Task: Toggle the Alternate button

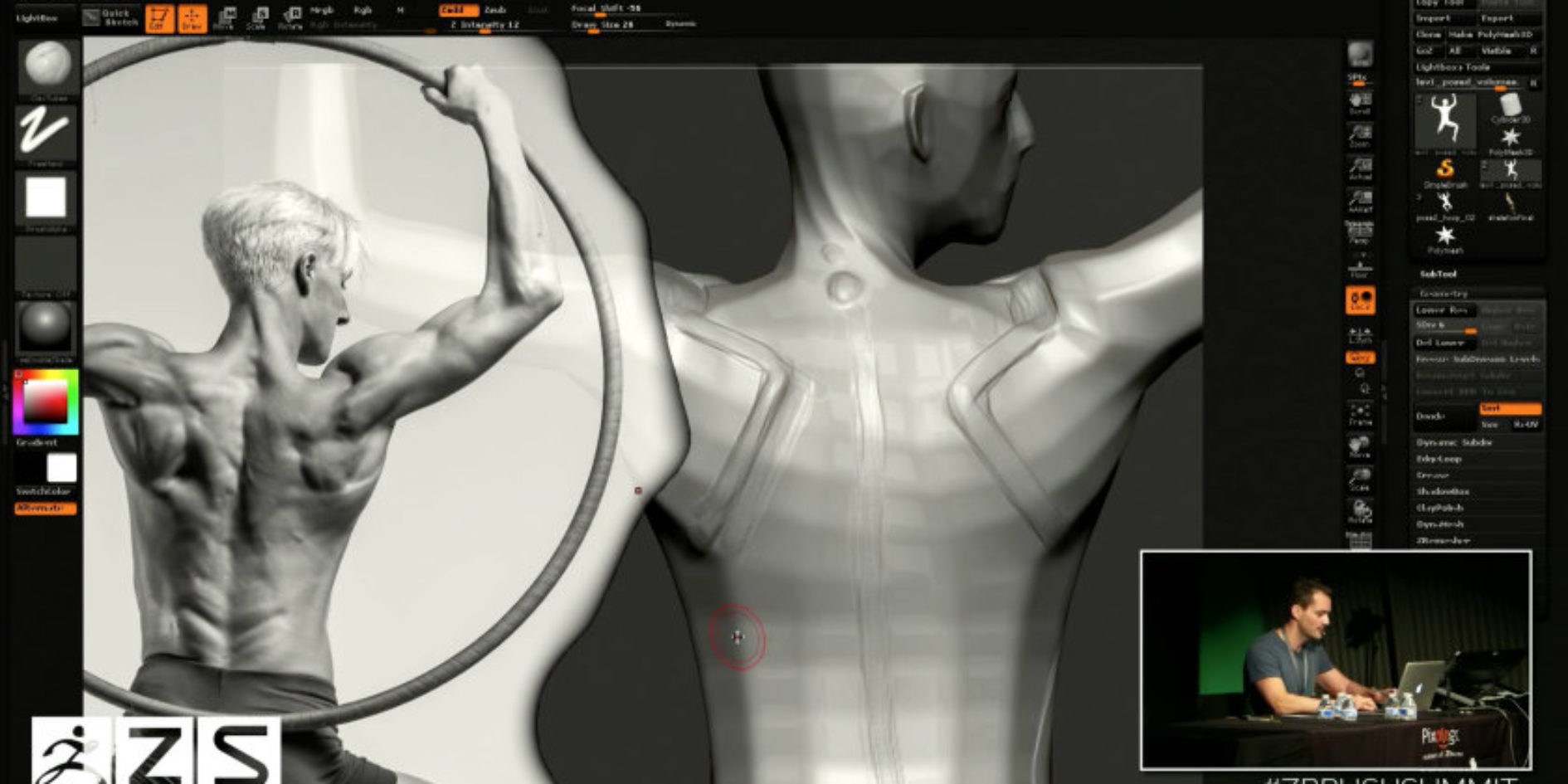Action: point(46,508)
